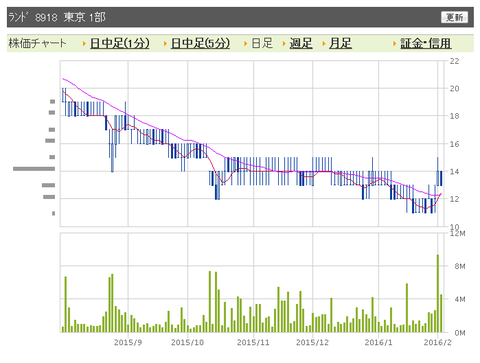Image resolution: width=480 pixels, height=363 pixels.
Task: Click the 2015/9 date axis label
Action: click(128, 342)
